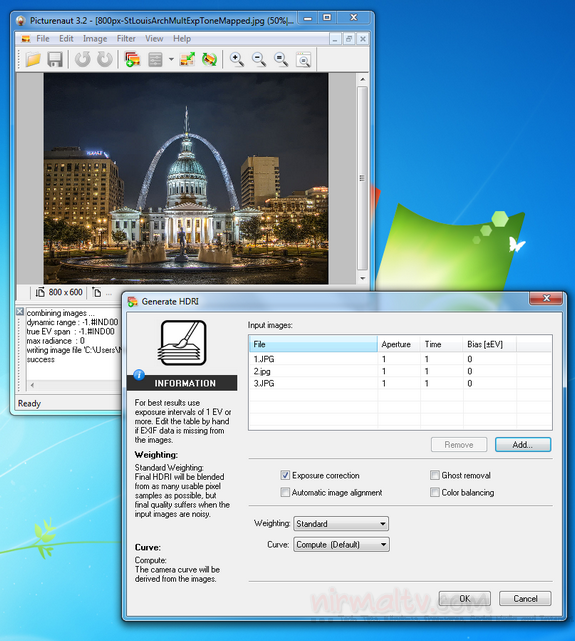Viewport: 575px width, 641px height.
Task: Open the Image menu
Action: coord(95,39)
